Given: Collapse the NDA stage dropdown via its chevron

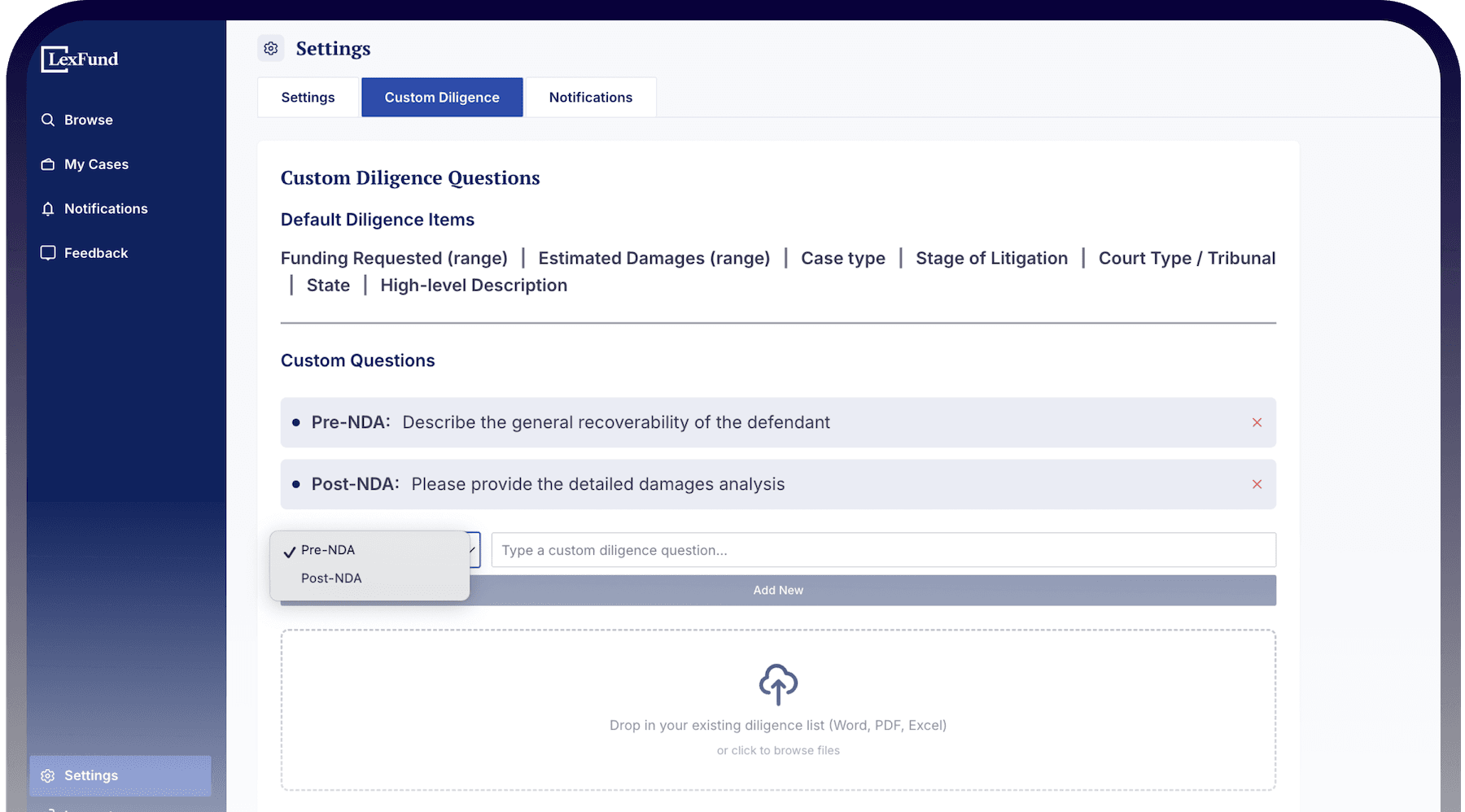Looking at the screenshot, I should [470, 550].
